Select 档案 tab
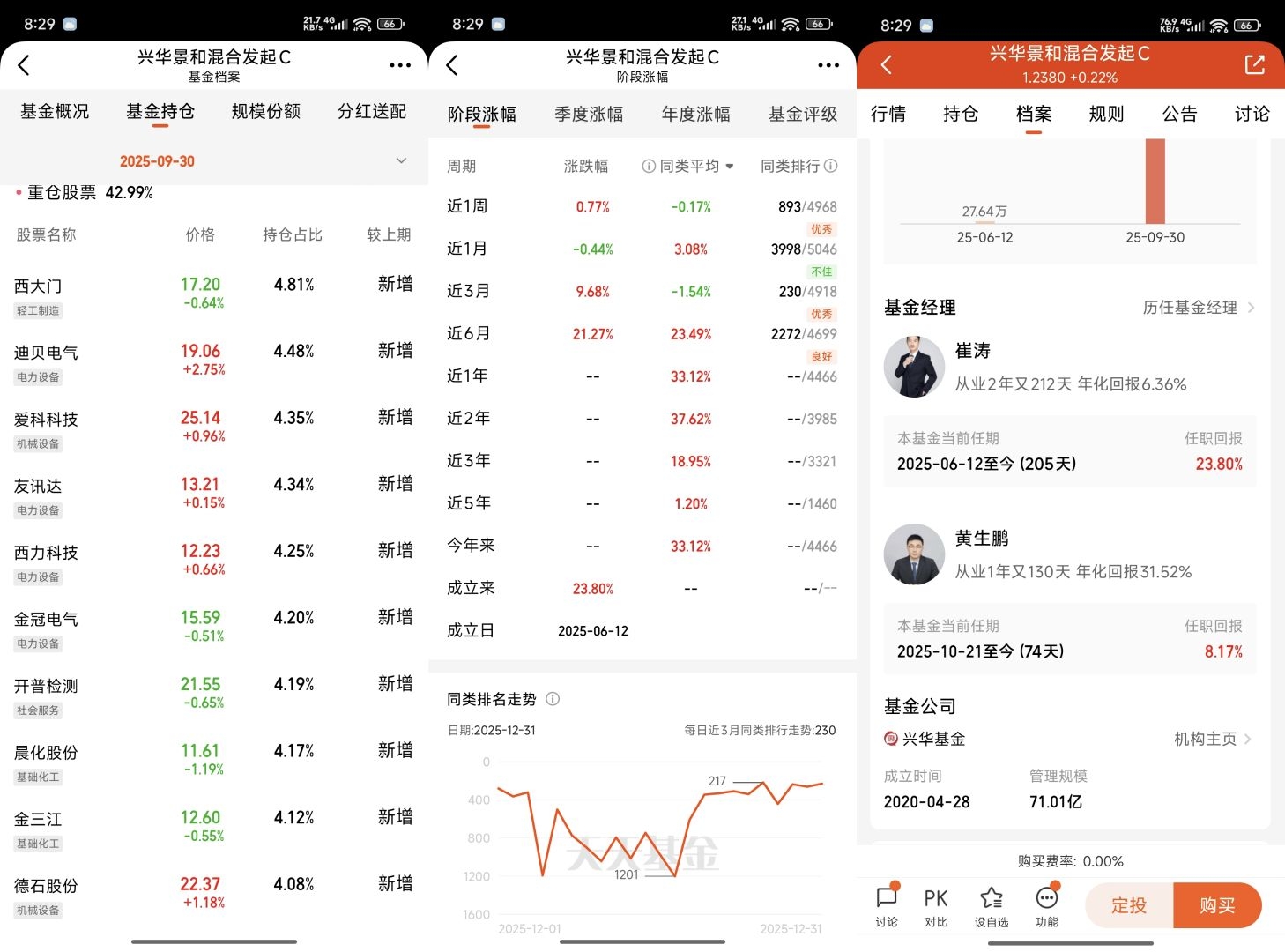1285x952 pixels. click(x=1034, y=114)
